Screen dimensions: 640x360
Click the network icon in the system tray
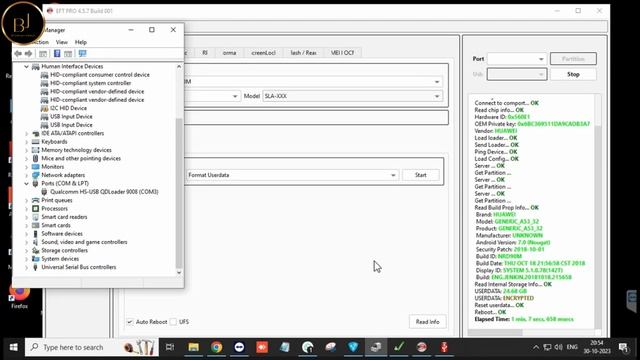coord(547,347)
